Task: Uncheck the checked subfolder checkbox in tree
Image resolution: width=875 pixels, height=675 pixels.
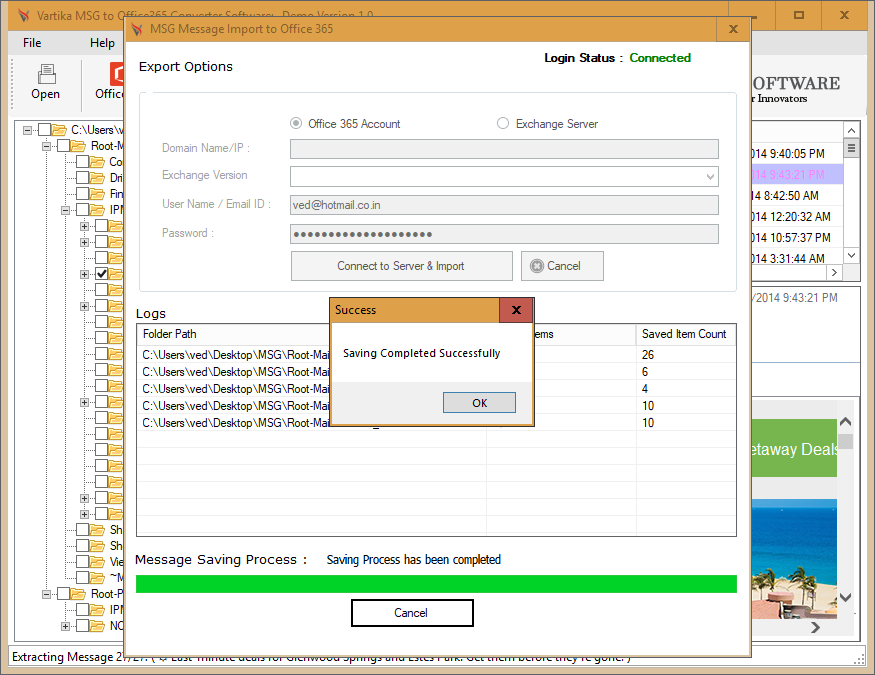Action: pyautogui.click(x=102, y=274)
